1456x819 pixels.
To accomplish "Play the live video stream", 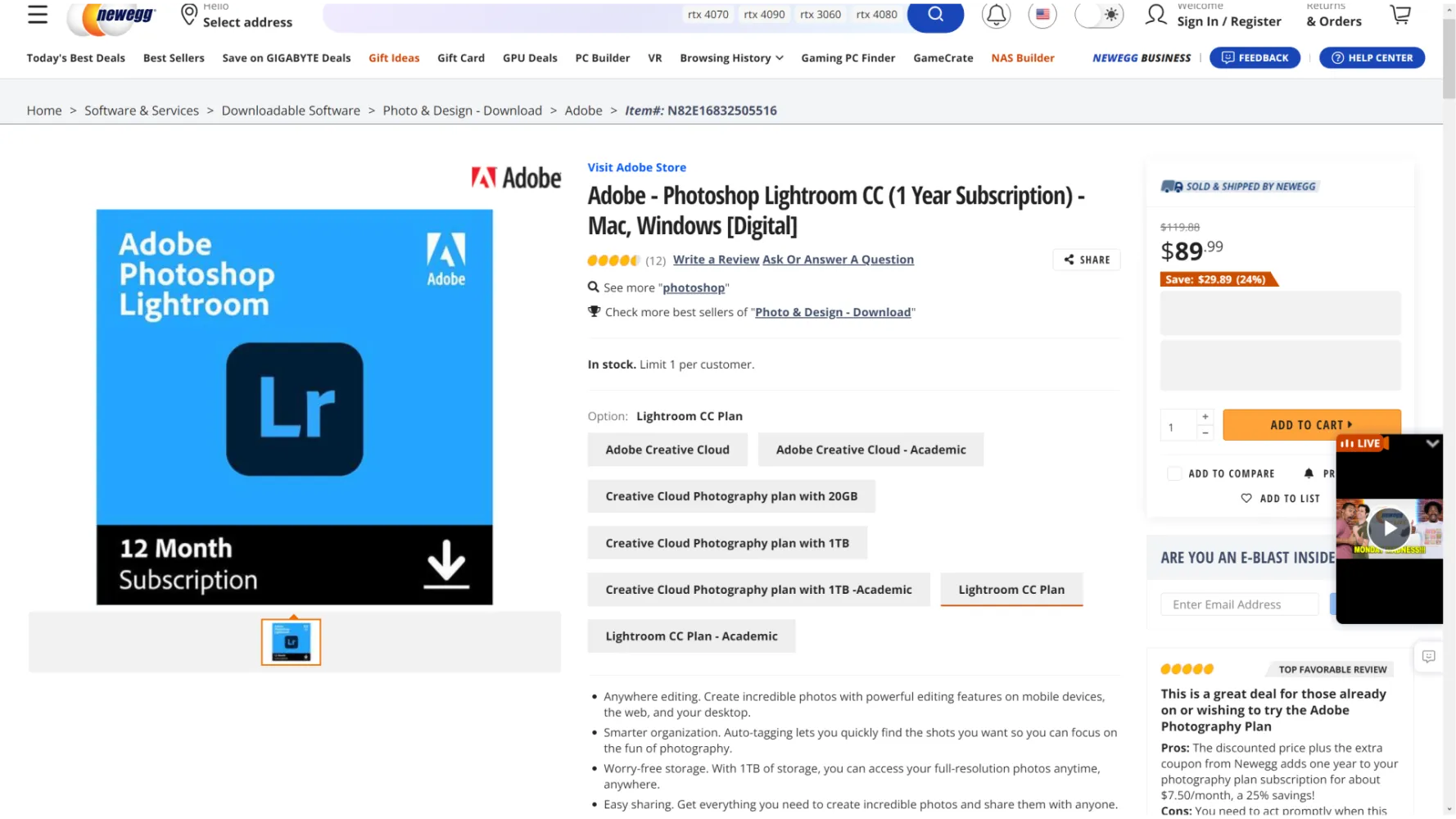I will click(1389, 529).
